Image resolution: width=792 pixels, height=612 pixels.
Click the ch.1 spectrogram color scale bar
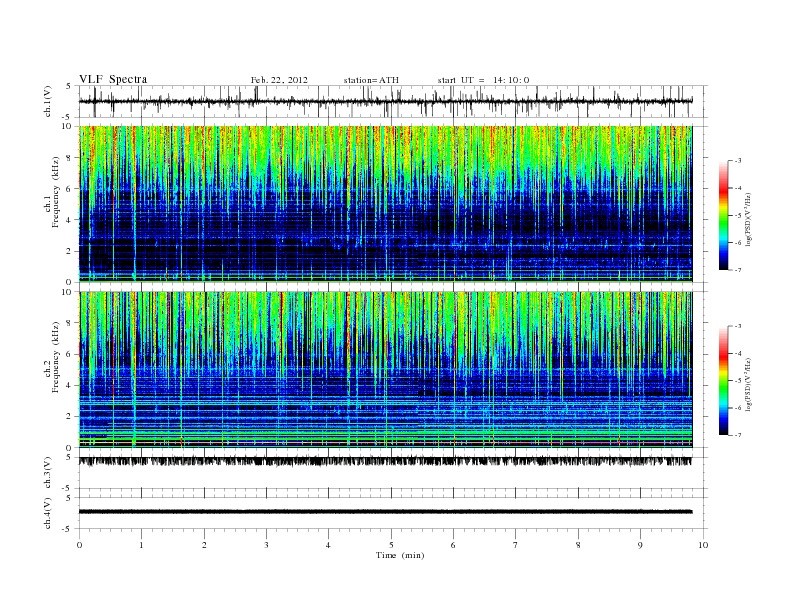(x=724, y=215)
